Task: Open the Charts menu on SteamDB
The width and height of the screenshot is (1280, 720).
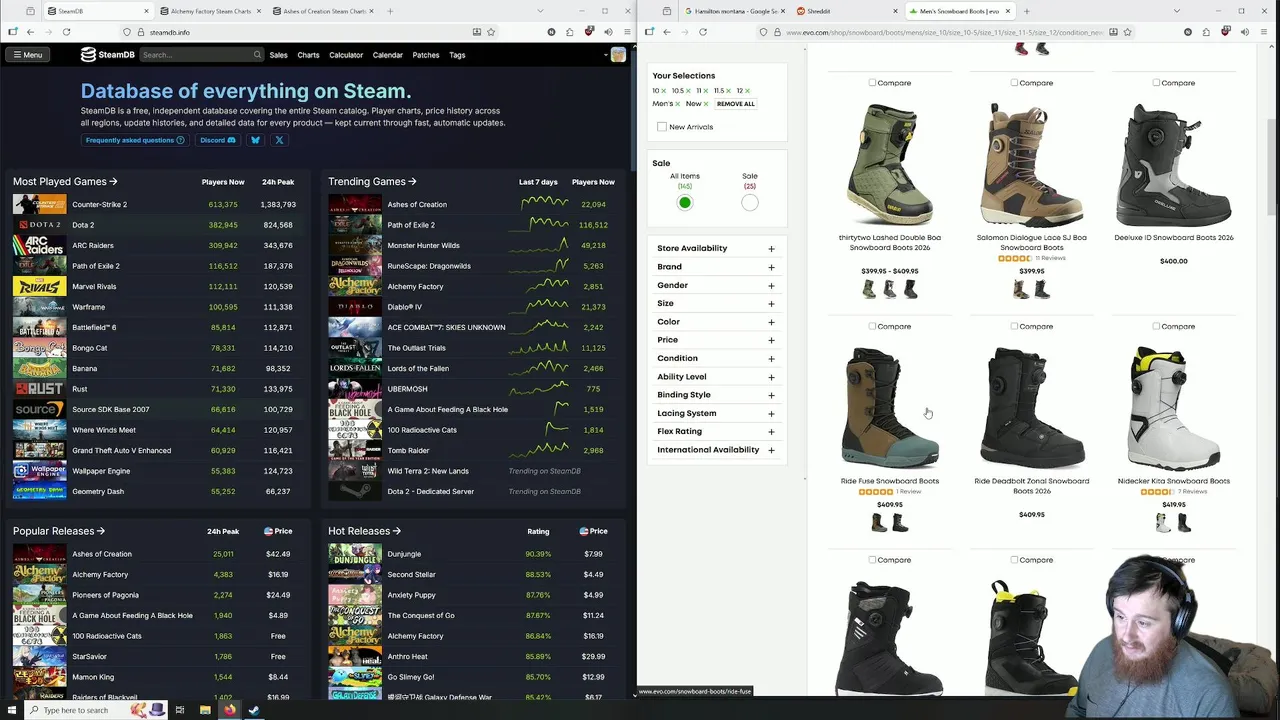Action: pos(308,55)
